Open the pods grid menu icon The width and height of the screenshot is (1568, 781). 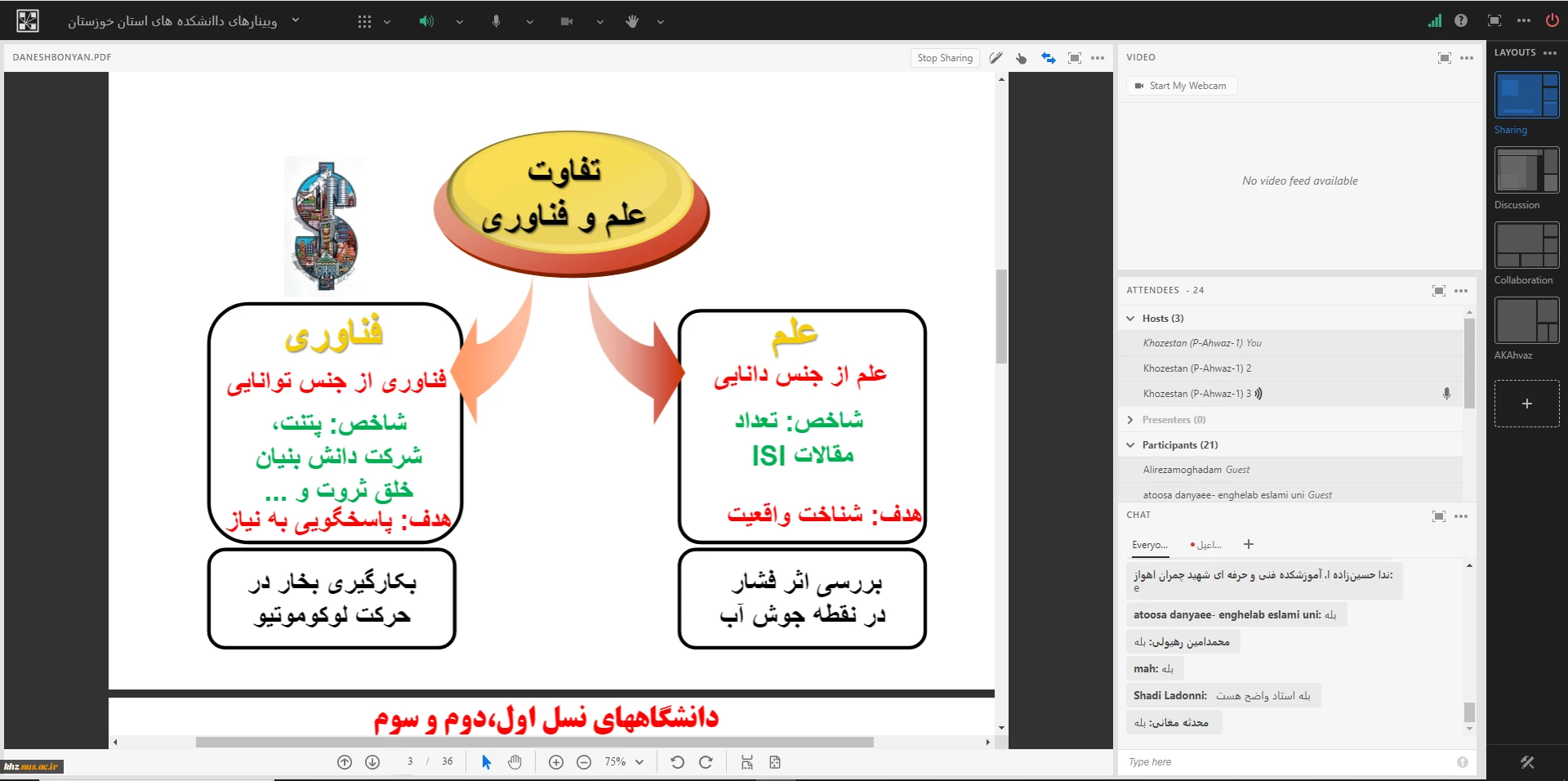364,21
